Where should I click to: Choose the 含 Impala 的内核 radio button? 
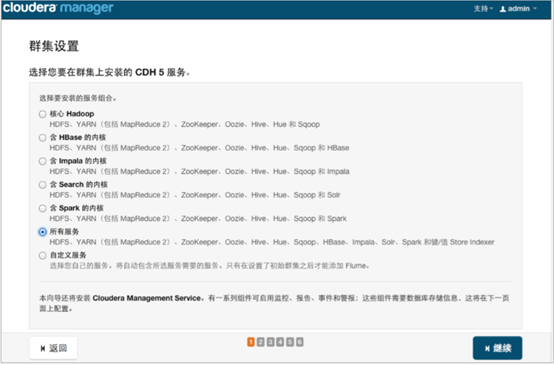click(x=42, y=161)
